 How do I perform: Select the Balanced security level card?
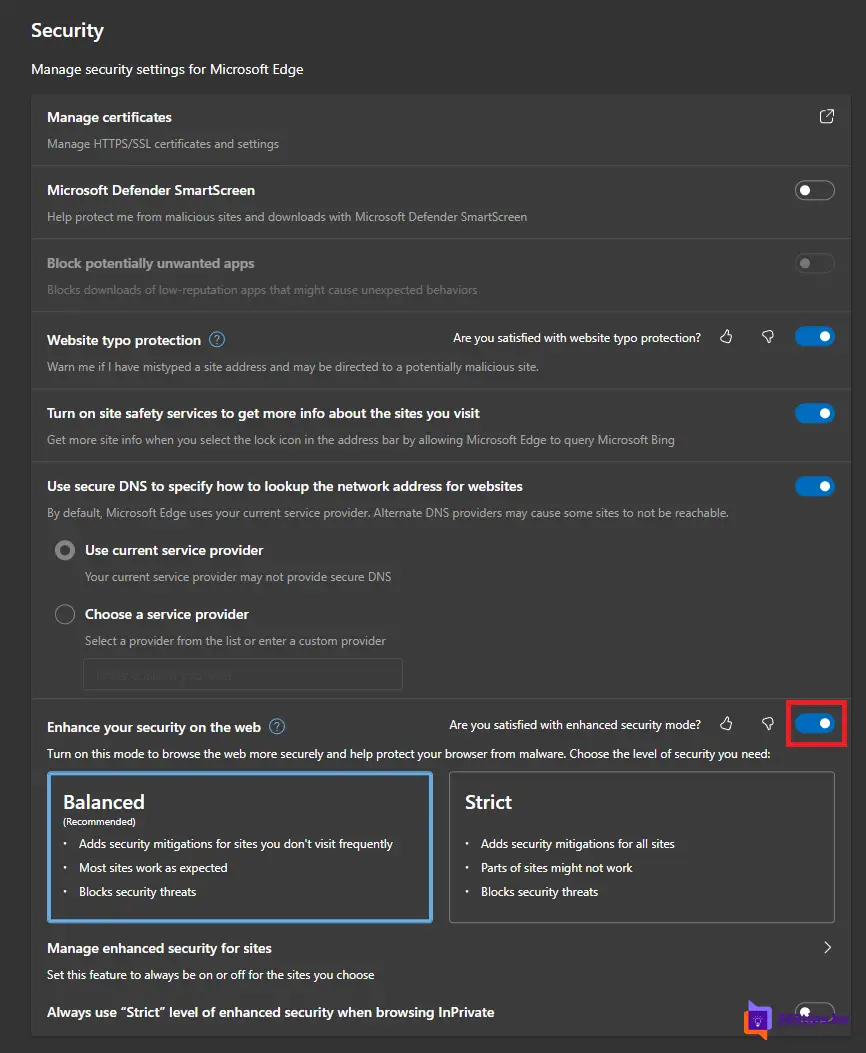[240, 845]
